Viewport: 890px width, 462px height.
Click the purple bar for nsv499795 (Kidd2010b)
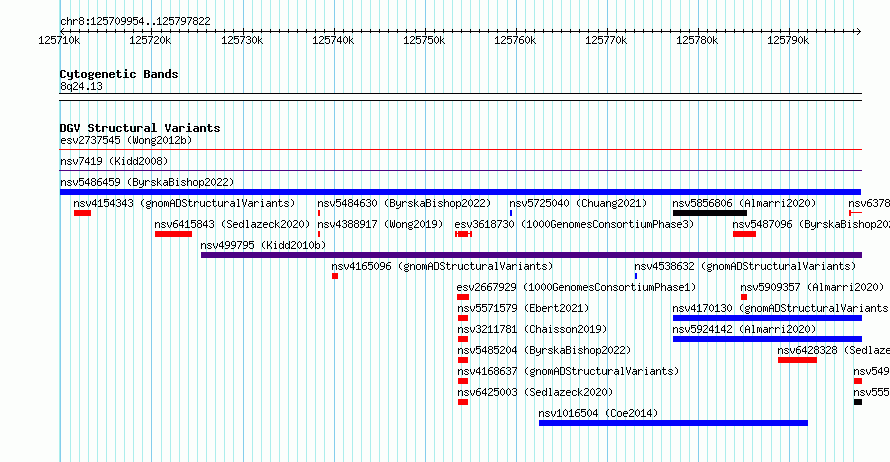(531, 255)
